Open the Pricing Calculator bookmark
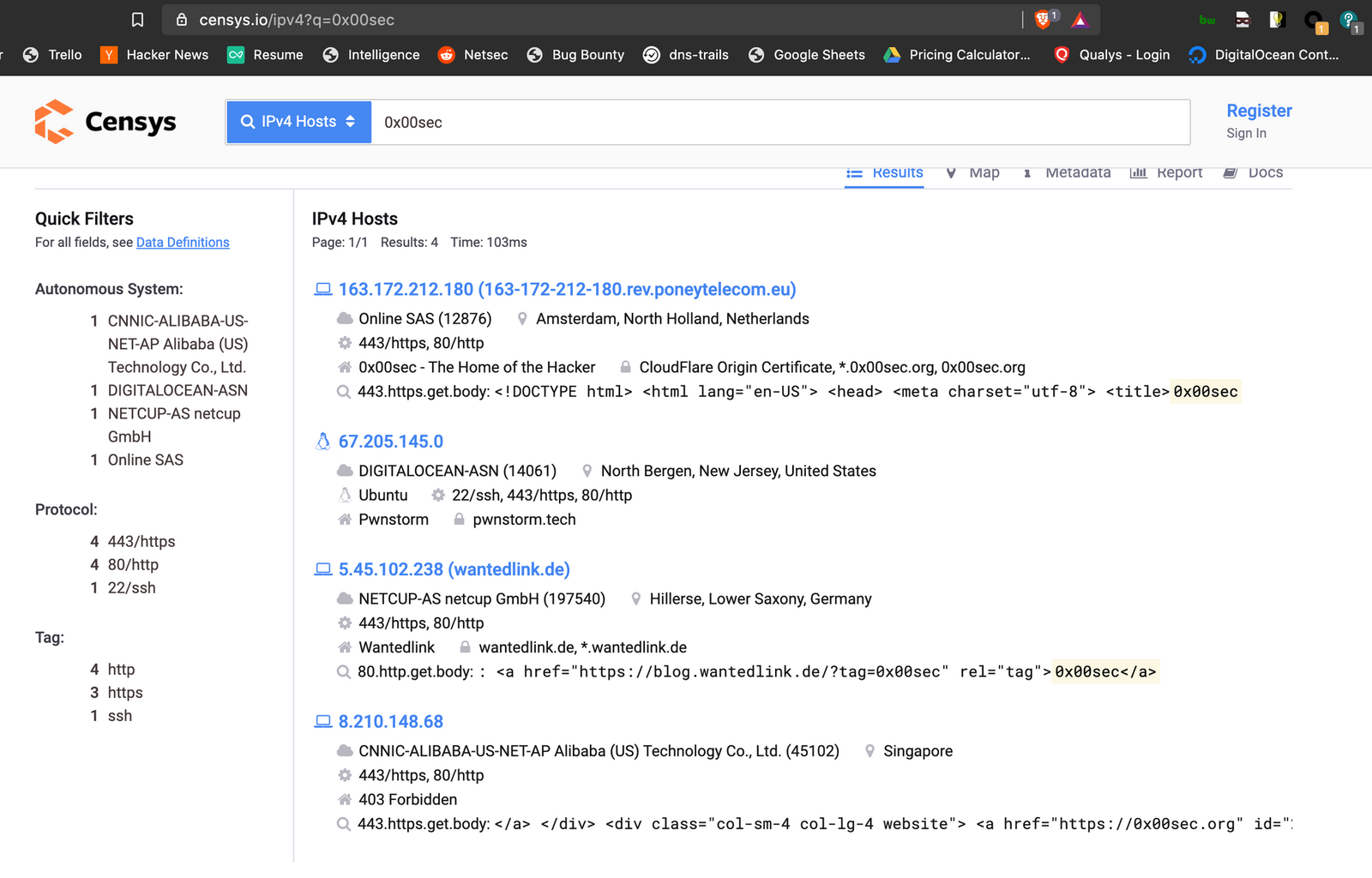The image size is (1372, 878). coord(957,55)
